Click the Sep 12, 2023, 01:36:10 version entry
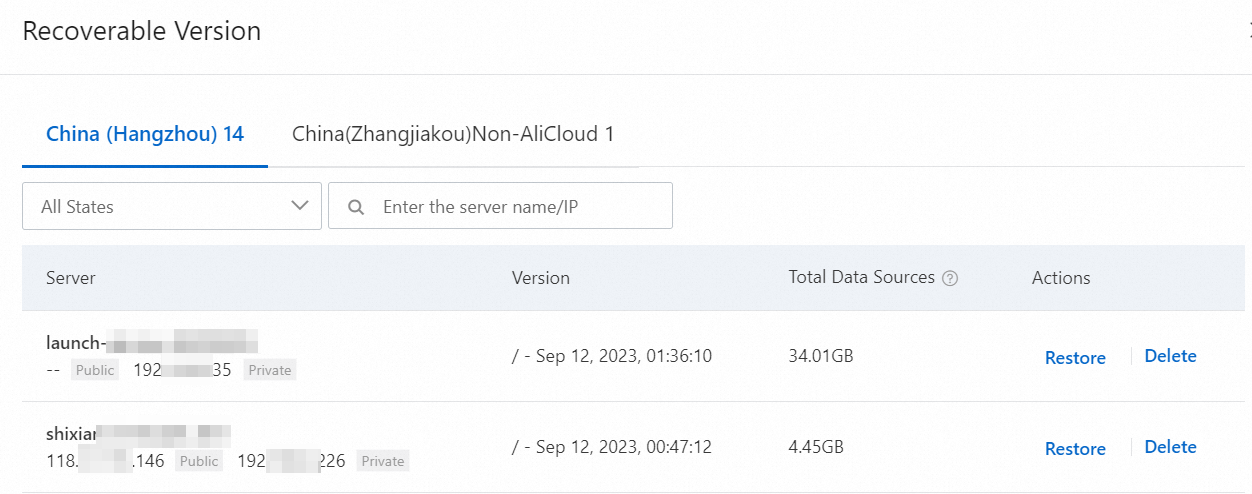 coord(612,356)
